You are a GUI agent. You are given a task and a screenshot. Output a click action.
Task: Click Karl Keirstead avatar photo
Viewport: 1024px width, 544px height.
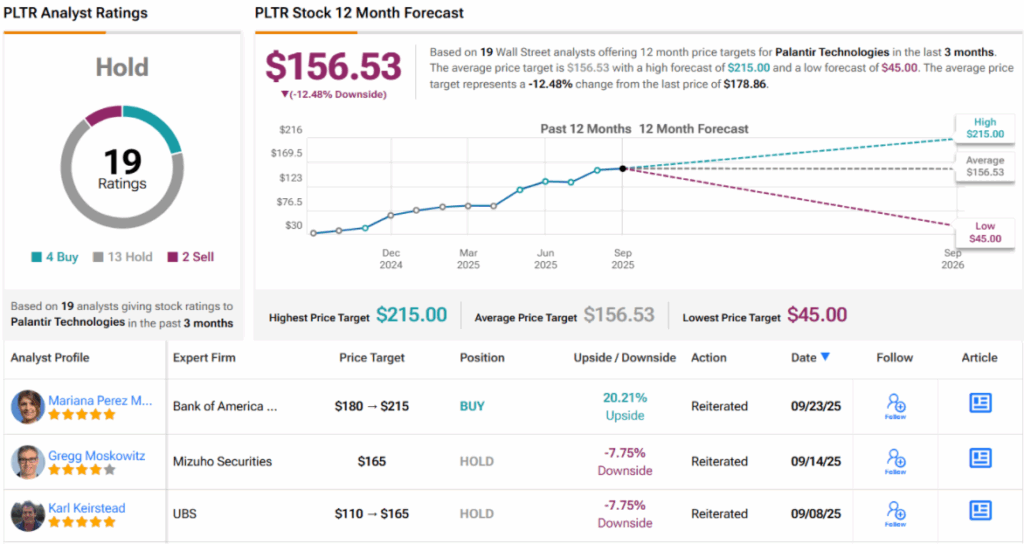click(x=28, y=515)
